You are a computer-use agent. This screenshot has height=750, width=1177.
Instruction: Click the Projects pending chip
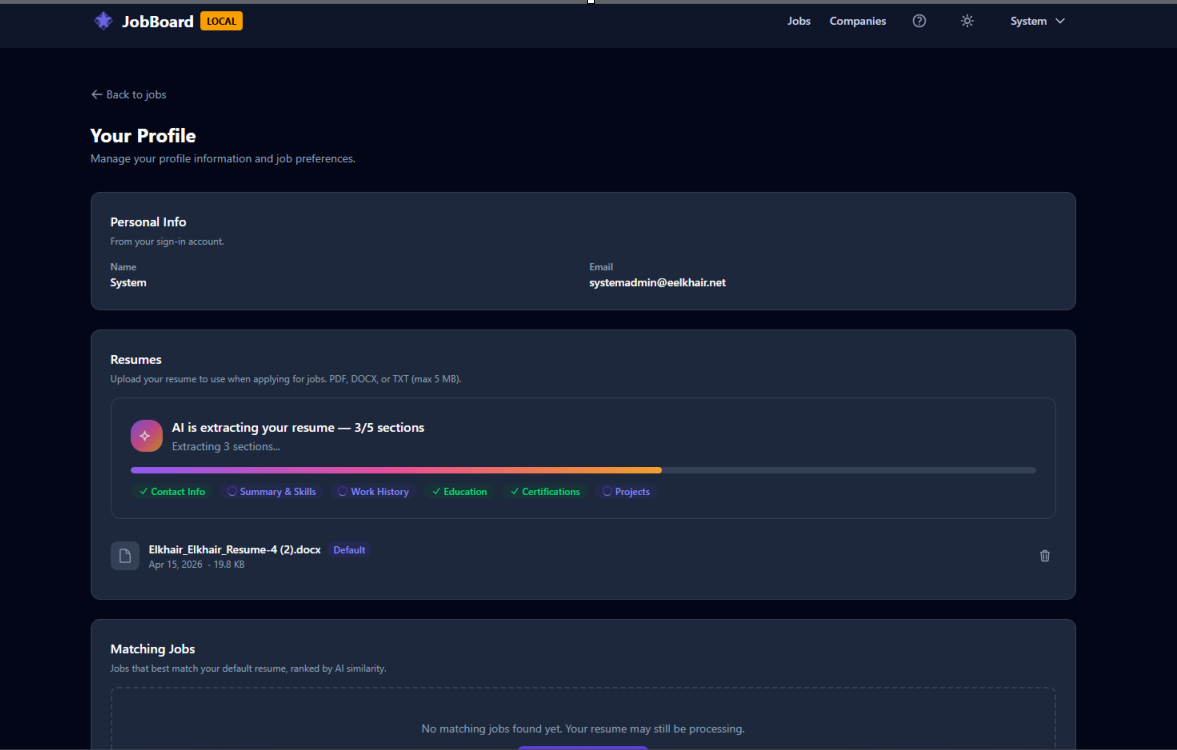pyautogui.click(x=626, y=492)
